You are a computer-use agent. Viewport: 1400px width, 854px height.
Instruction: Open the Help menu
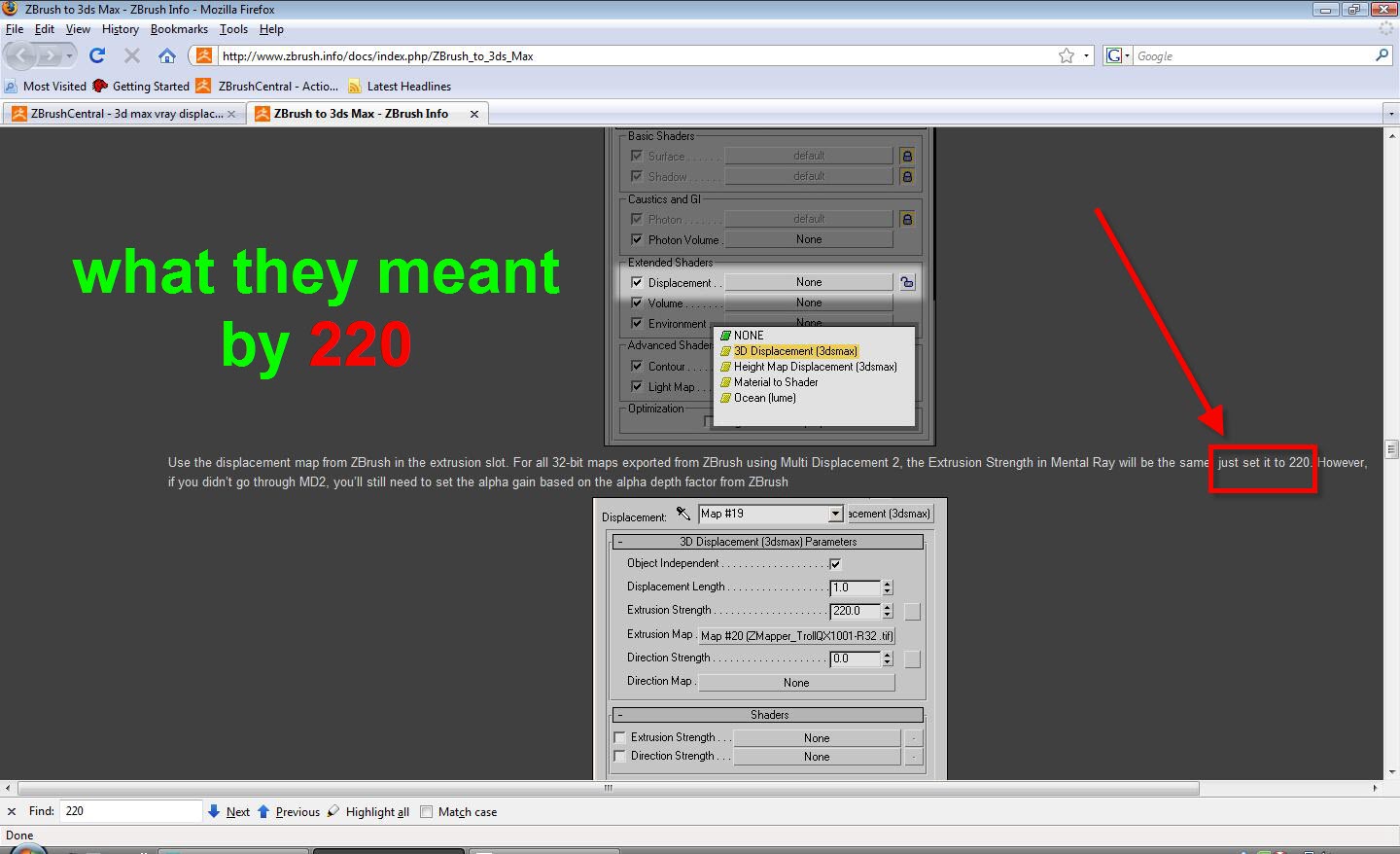click(271, 29)
